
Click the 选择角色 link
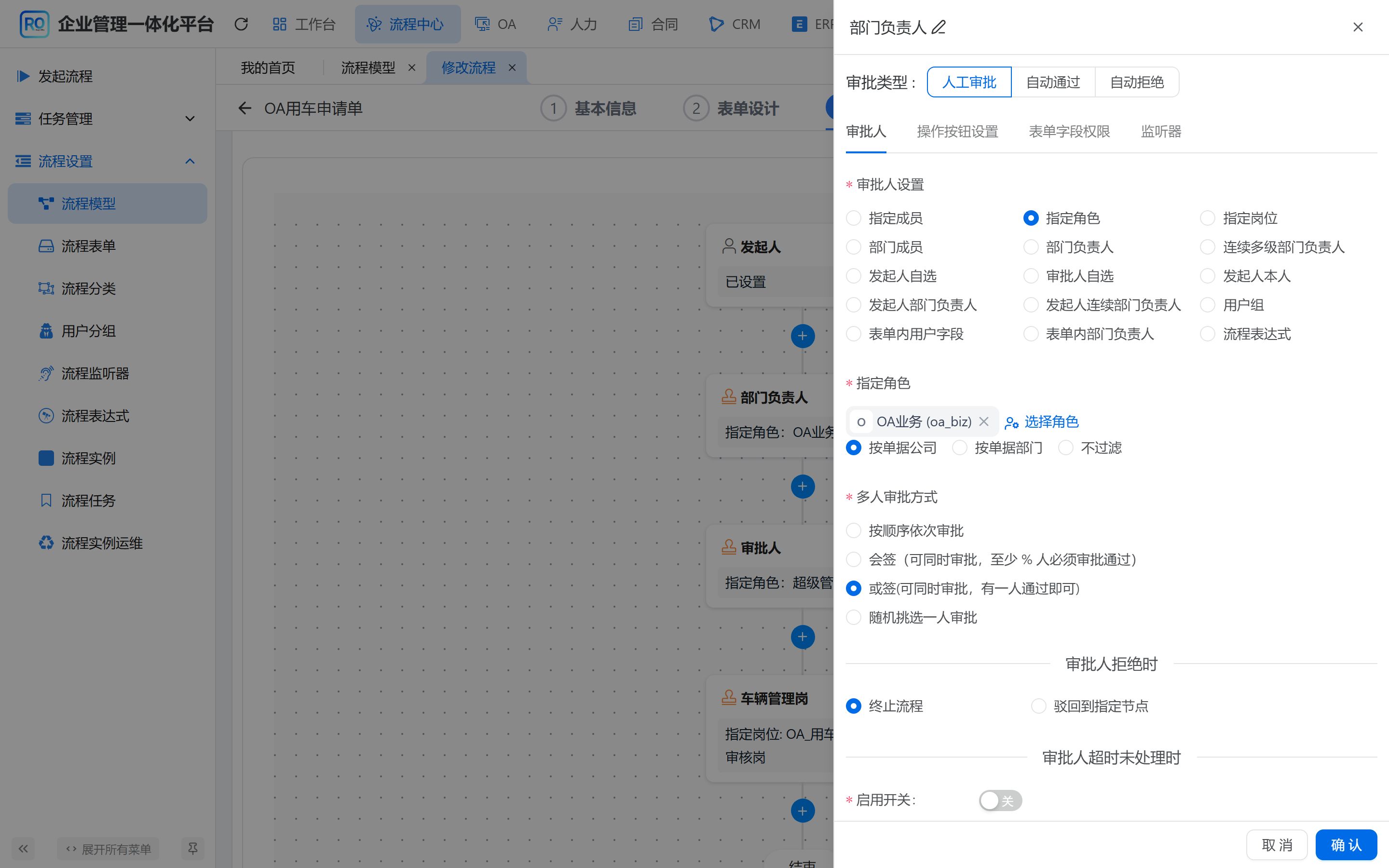pyautogui.click(x=1042, y=421)
